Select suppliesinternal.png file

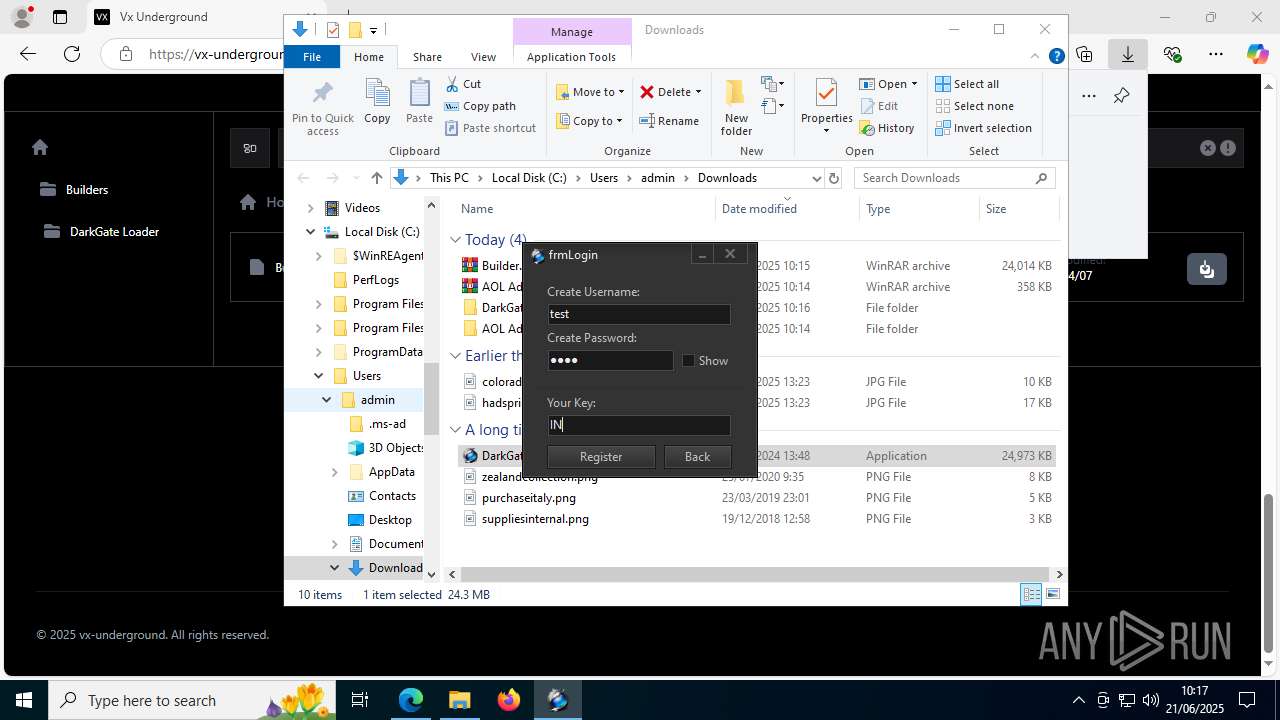point(535,519)
